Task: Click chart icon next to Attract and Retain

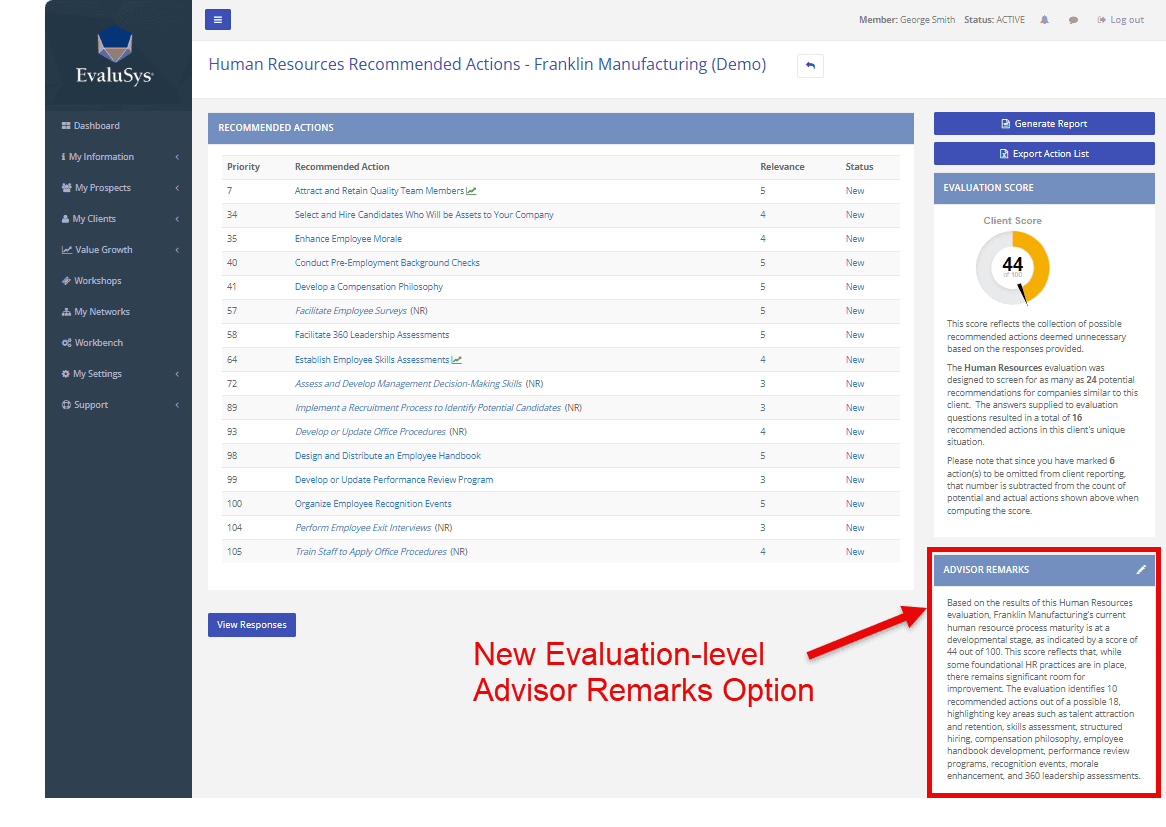Action: click(472, 191)
